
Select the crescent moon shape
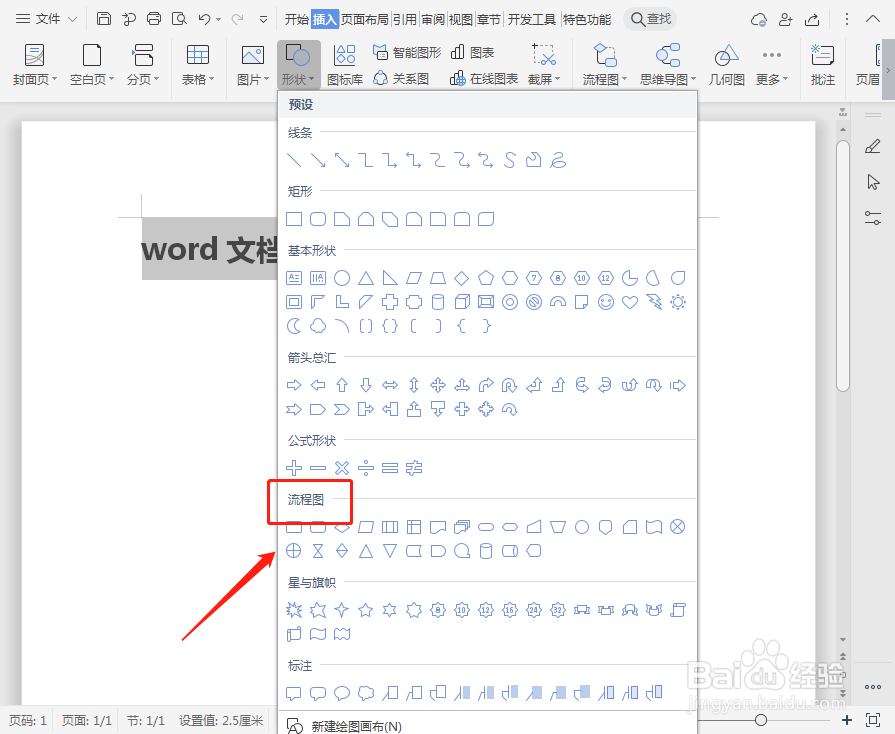[x=294, y=326]
